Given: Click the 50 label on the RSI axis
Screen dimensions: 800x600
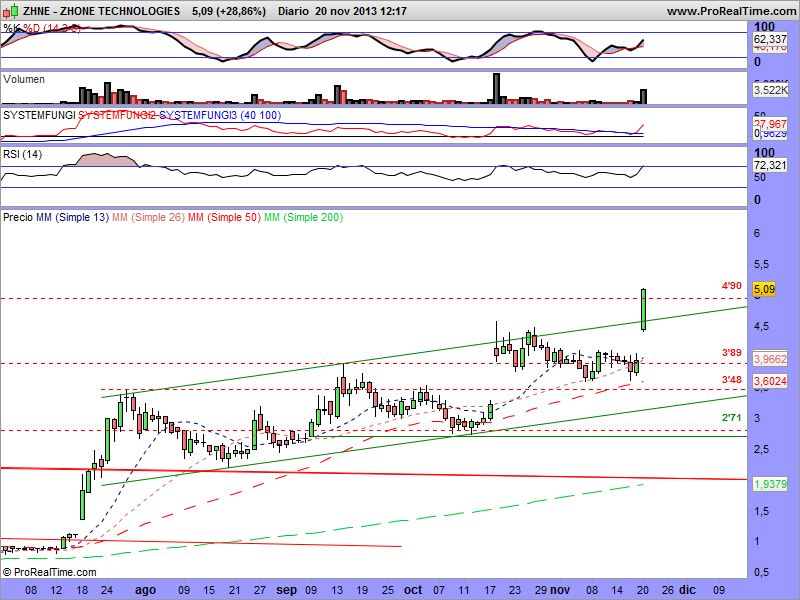Looking at the screenshot, I should [x=760, y=178].
